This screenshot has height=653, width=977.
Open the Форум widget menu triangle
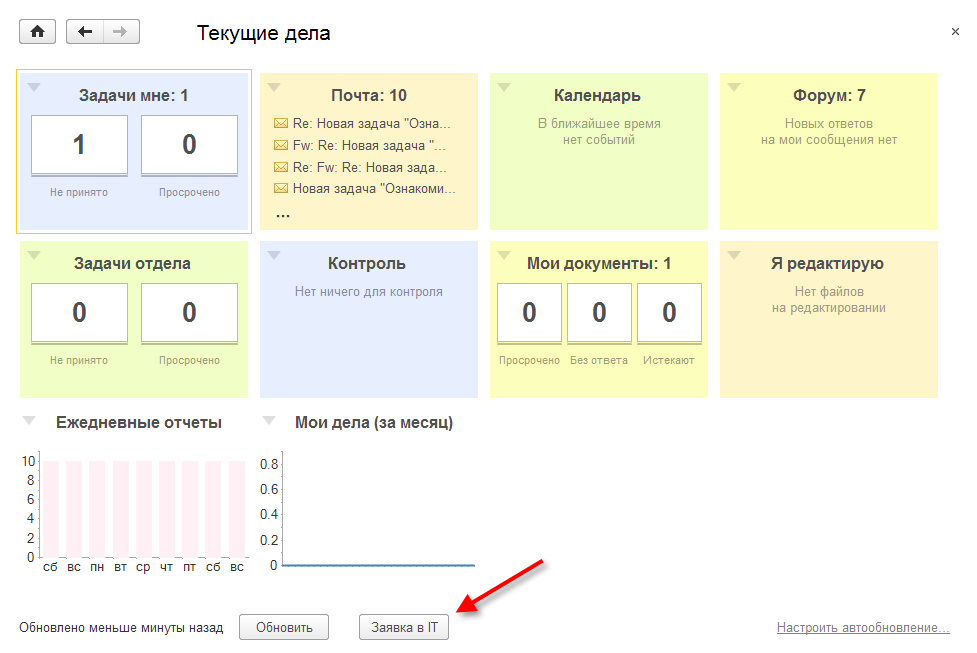pos(734,87)
